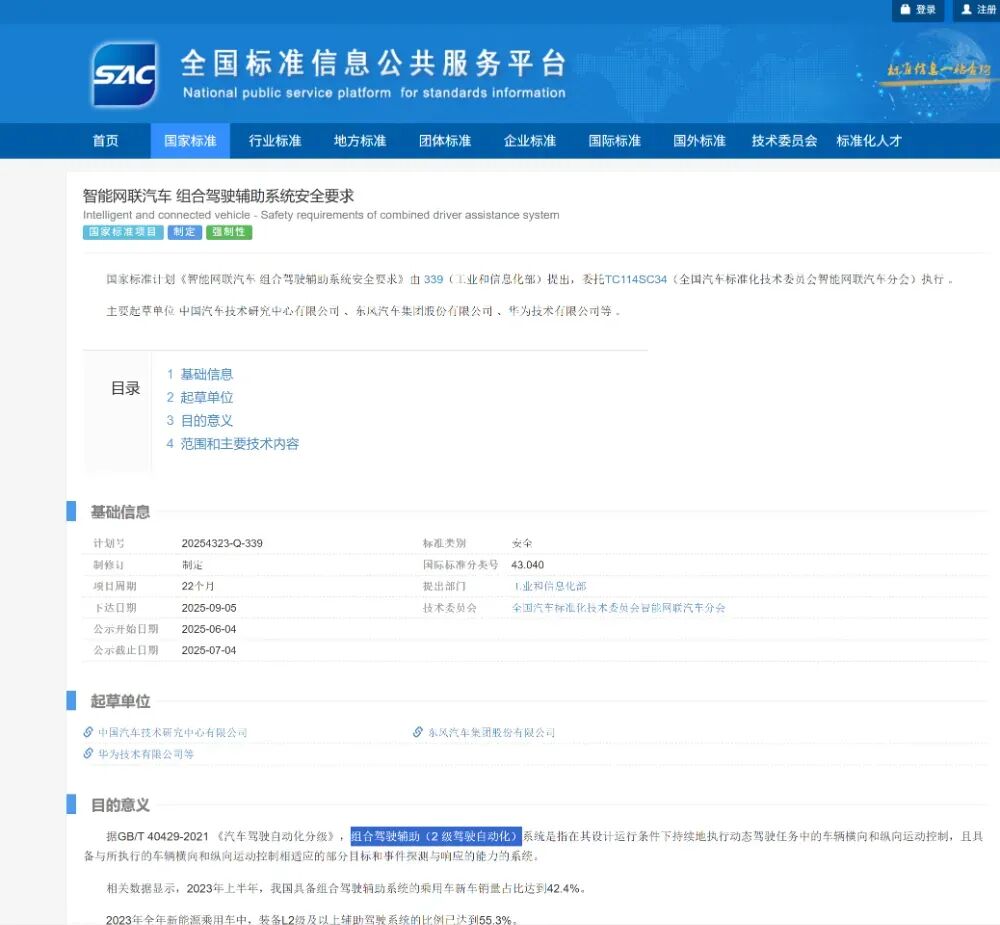Click the SAC logo in the header
Image resolution: width=1000 pixels, height=925 pixels.
pyautogui.click(x=124, y=73)
